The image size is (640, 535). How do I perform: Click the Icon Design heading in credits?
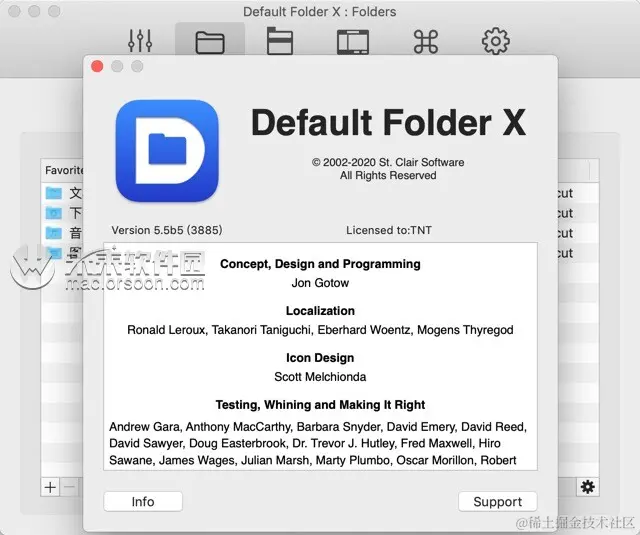pos(320,357)
